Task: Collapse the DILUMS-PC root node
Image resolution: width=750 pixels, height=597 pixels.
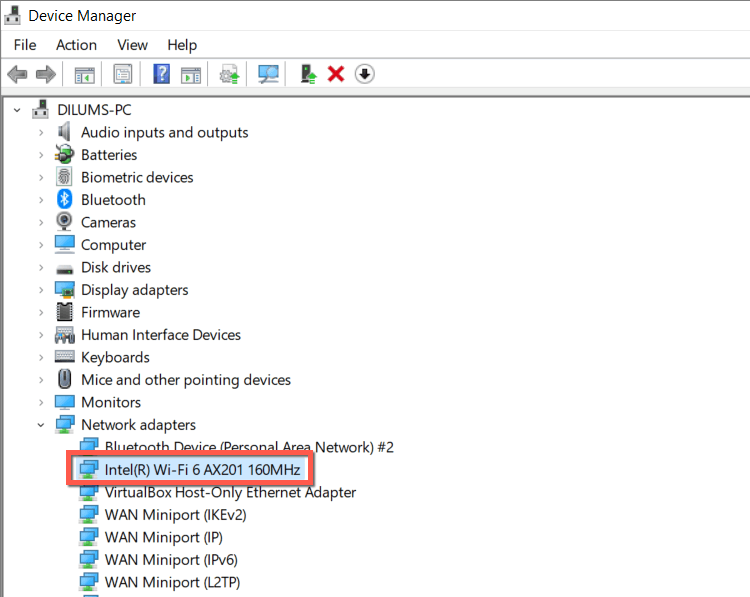Action: [x=17, y=110]
